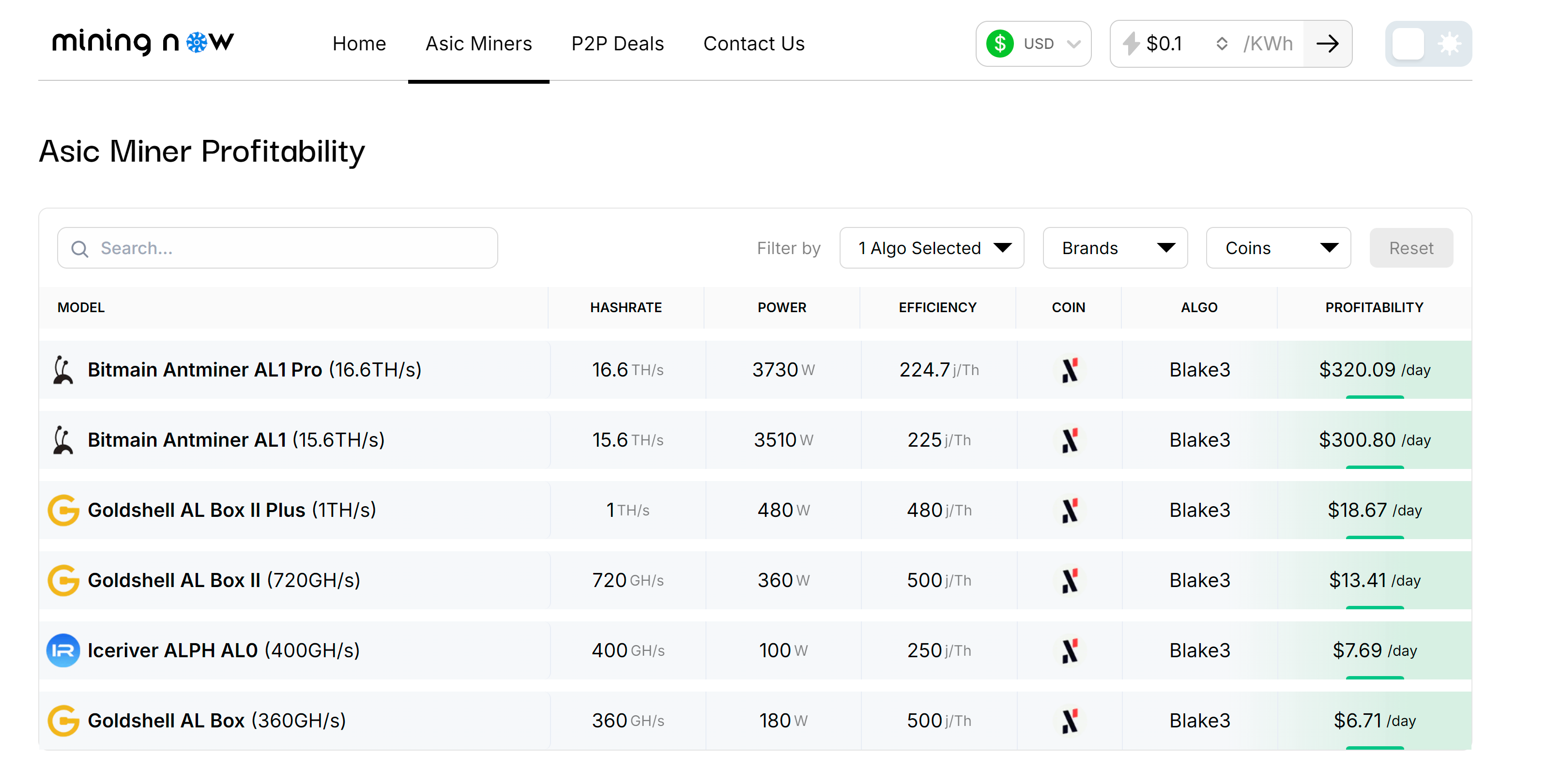
Task: Click the COIN column header
Action: [x=1068, y=307]
